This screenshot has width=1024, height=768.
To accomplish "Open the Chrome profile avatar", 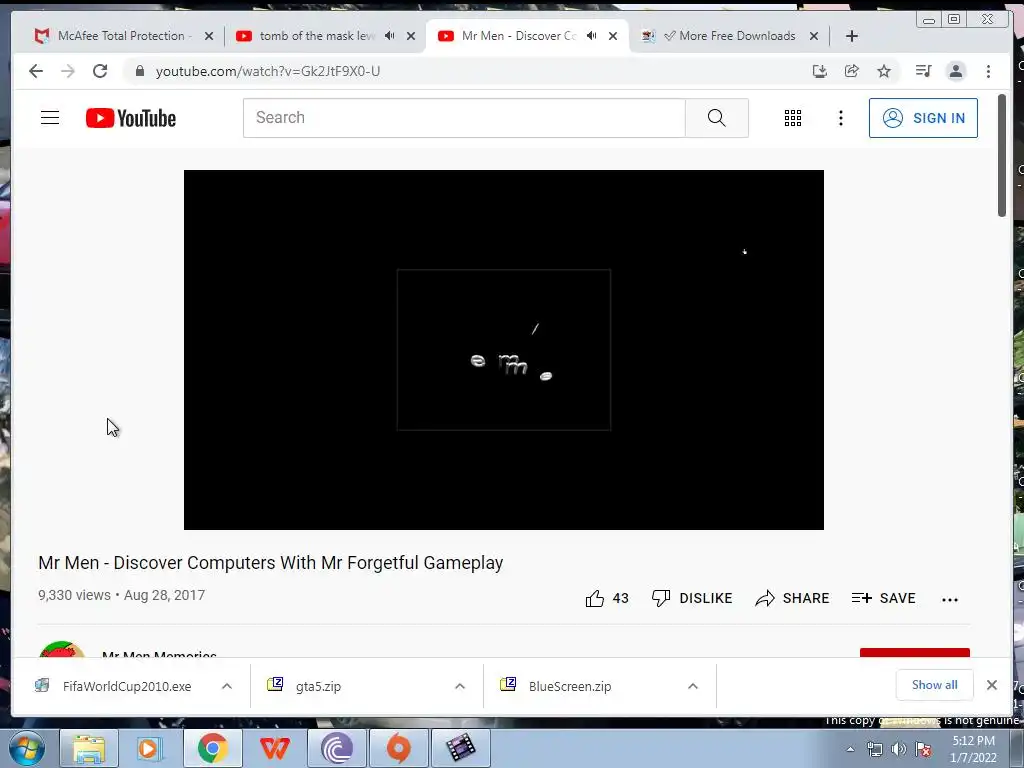I will (955, 71).
